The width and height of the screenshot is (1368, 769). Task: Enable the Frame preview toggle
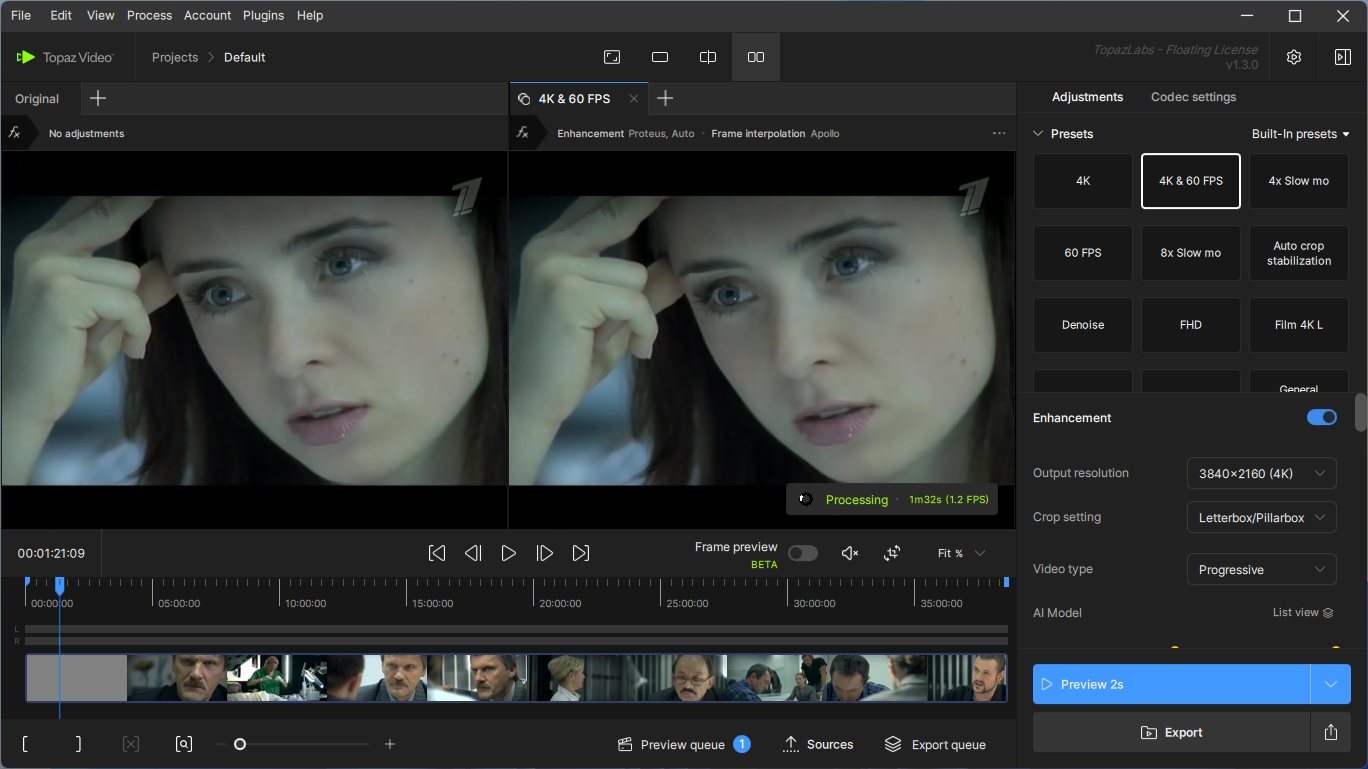click(802, 553)
